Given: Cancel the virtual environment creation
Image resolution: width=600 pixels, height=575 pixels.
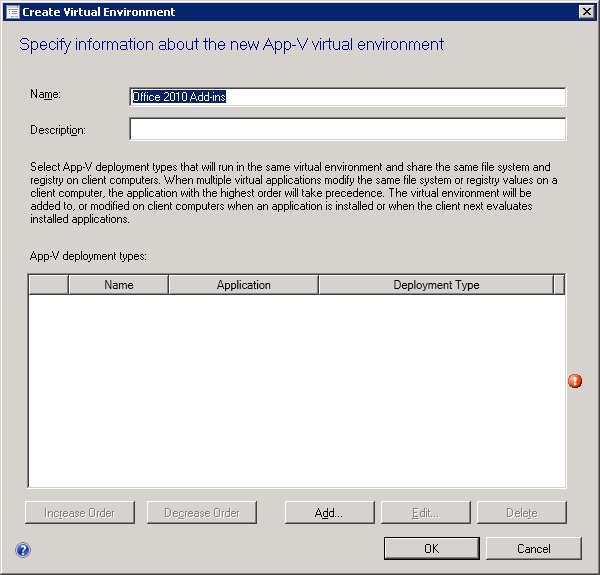Looking at the screenshot, I should coord(533,549).
